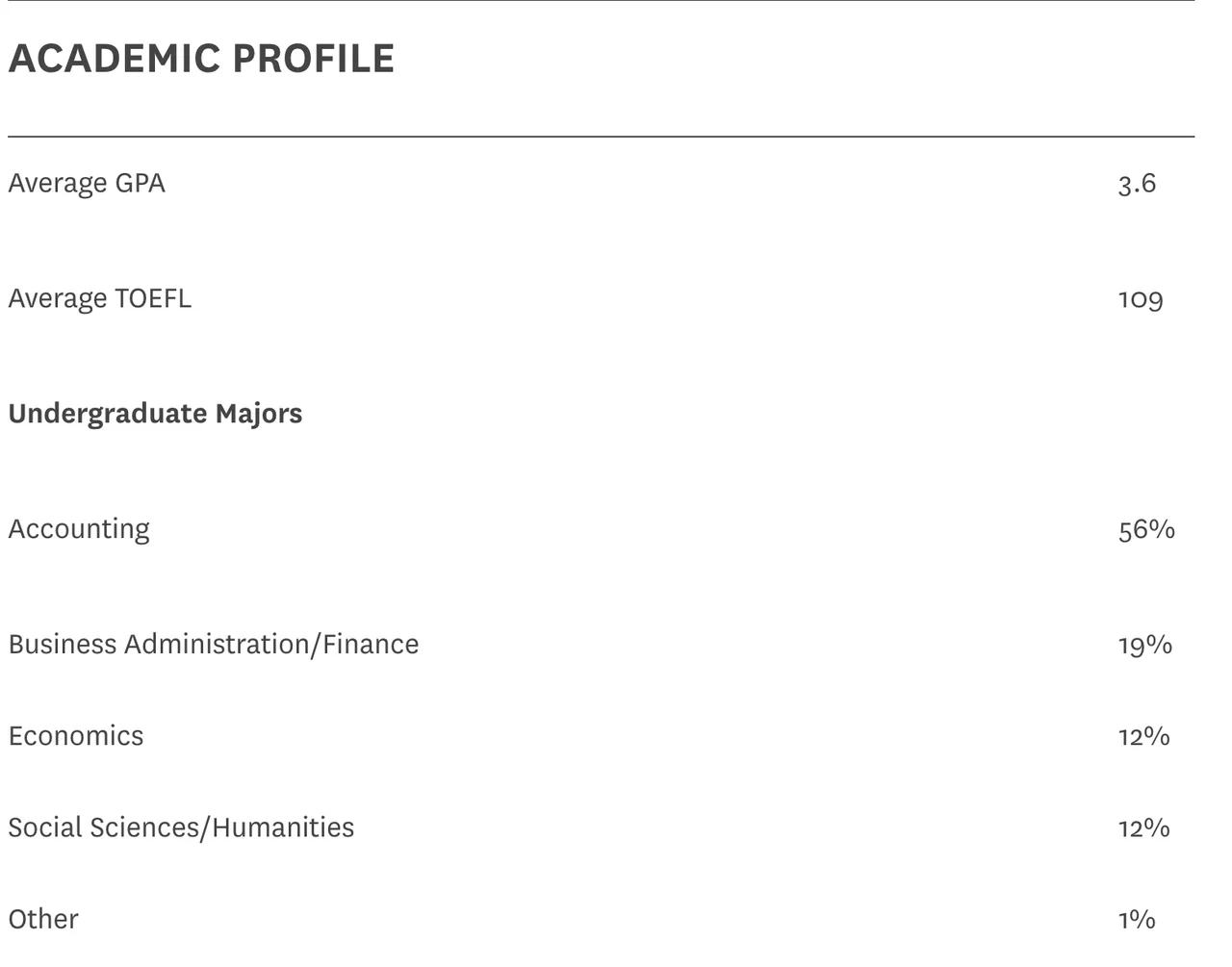Click the Economics row label

pyautogui.click(x=76, y=736)
